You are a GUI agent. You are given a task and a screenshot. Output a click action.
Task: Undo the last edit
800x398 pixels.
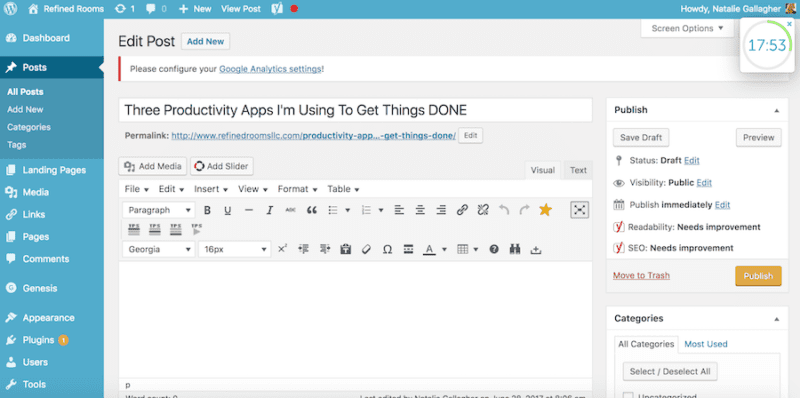[x=504, y=210]
